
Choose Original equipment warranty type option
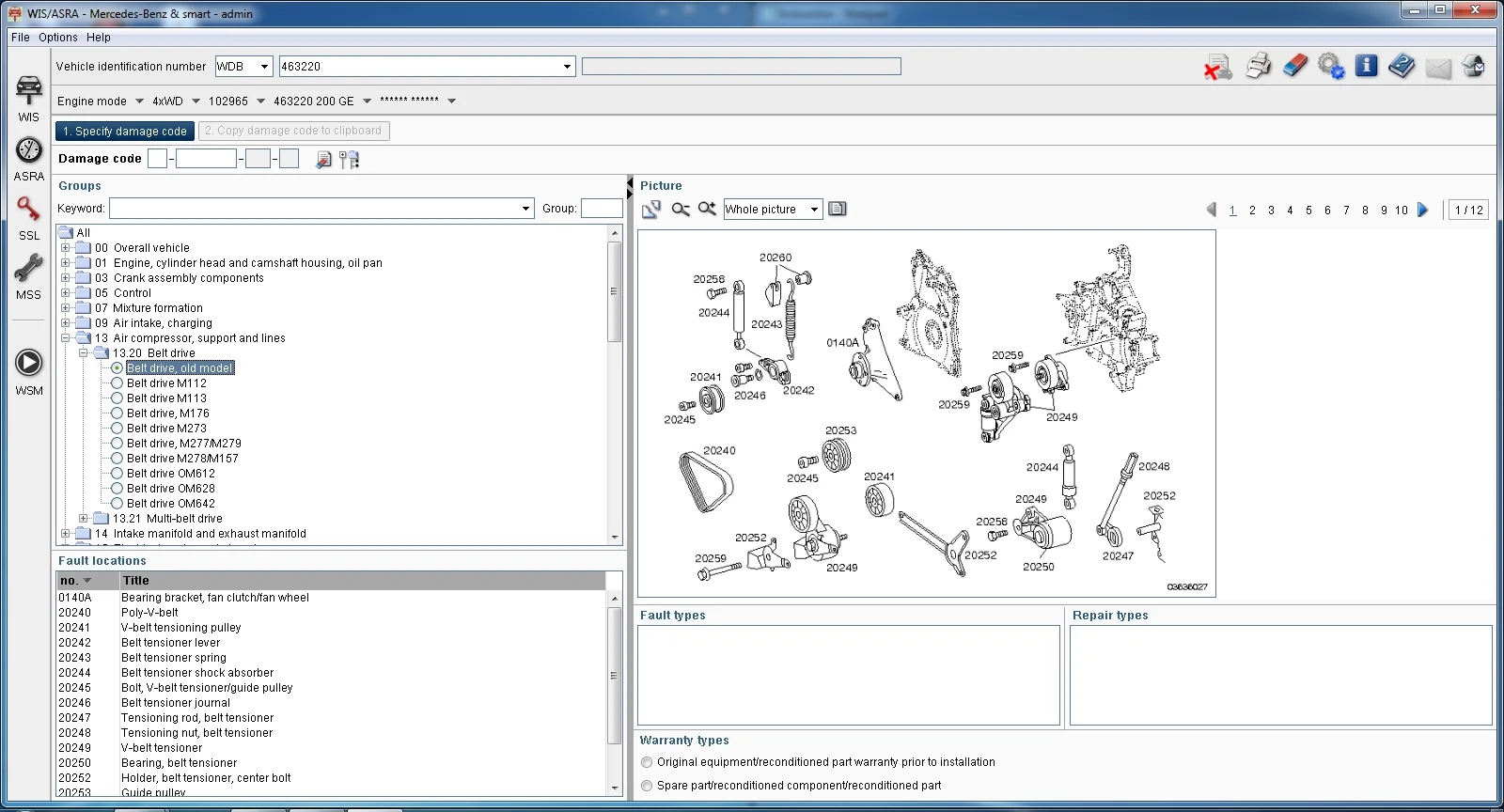click(647, 762)
